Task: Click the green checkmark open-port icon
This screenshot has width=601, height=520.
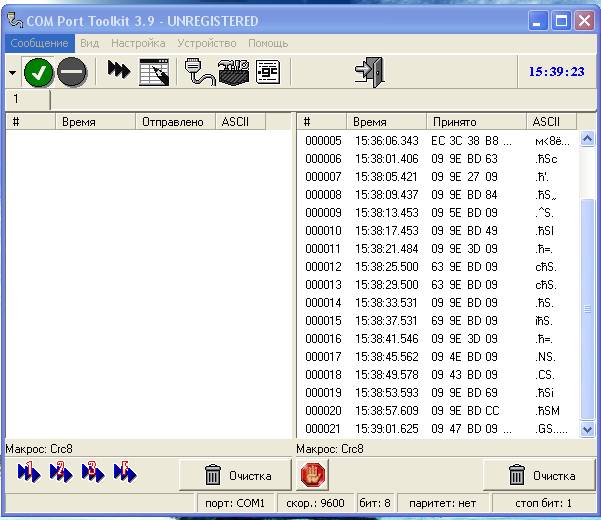Action: (x=38, y=72)
